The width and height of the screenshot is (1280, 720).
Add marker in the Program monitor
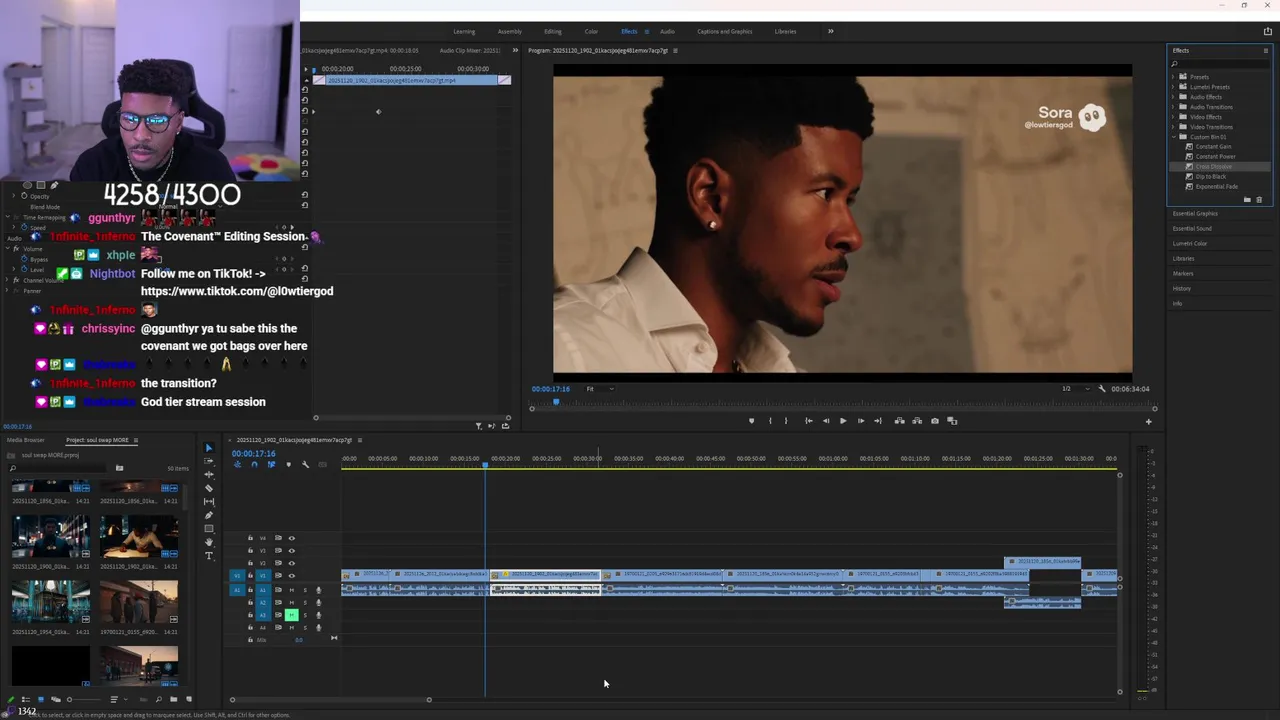751,421
